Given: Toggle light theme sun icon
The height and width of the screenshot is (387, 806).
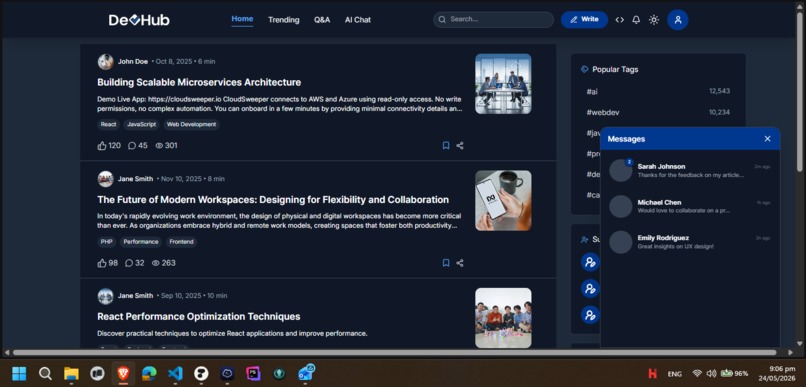Looking at the screenshot, I should click(654, 20).
